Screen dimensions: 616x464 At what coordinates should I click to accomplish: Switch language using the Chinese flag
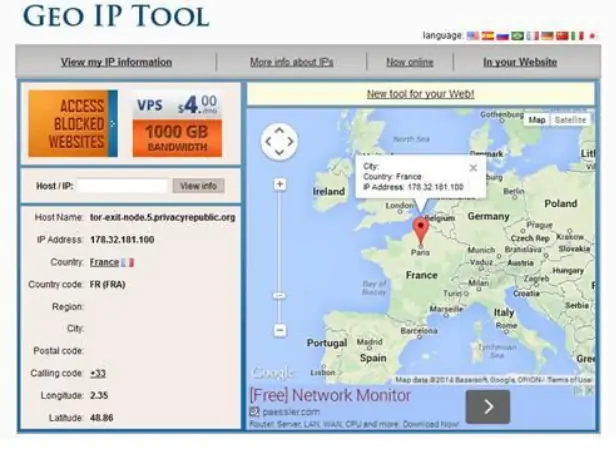point(563,36)
